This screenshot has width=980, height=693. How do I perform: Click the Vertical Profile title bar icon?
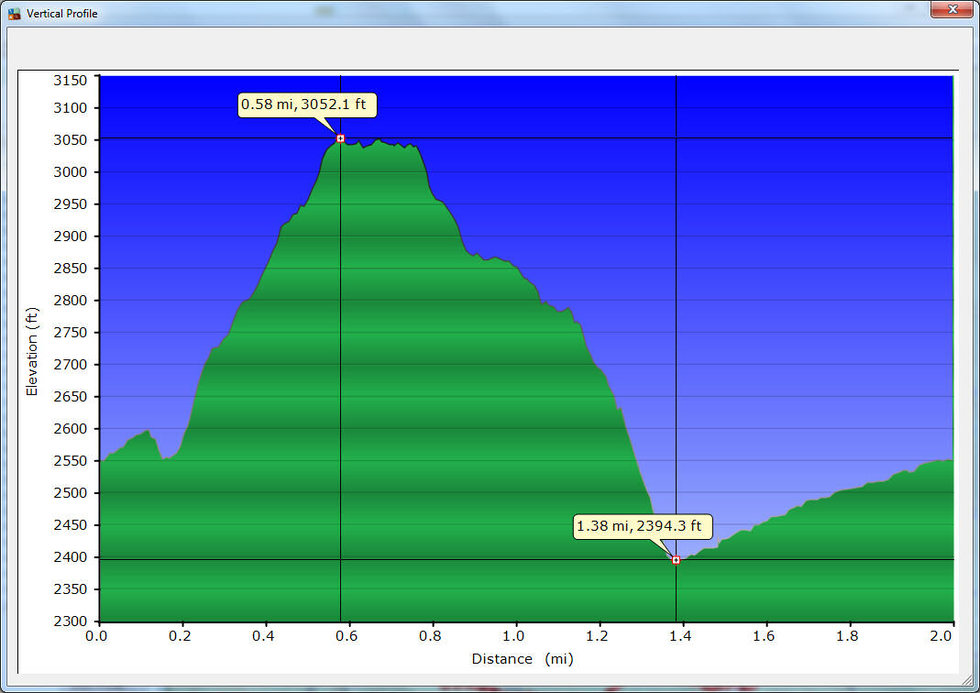[14, 13]
